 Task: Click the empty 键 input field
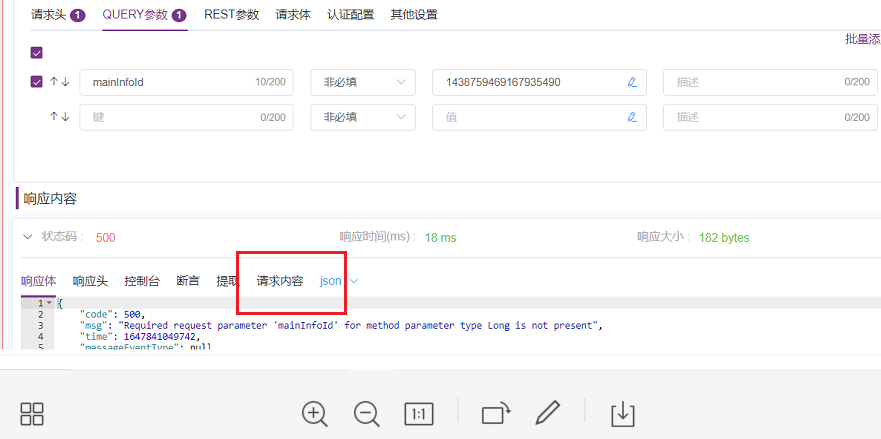(187, 117)
